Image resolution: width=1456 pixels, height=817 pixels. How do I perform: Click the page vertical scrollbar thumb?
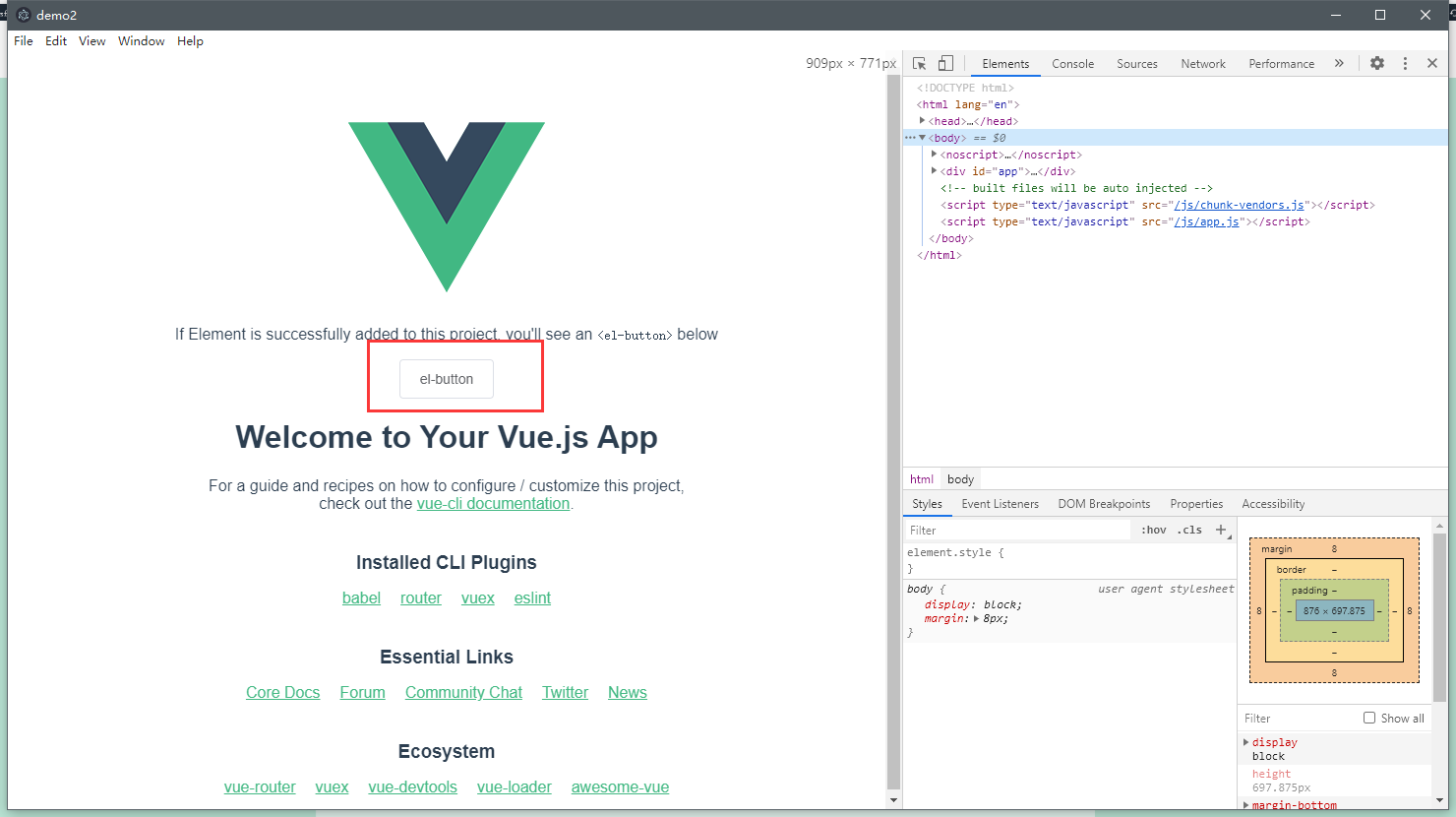click(x=894, y=431)
